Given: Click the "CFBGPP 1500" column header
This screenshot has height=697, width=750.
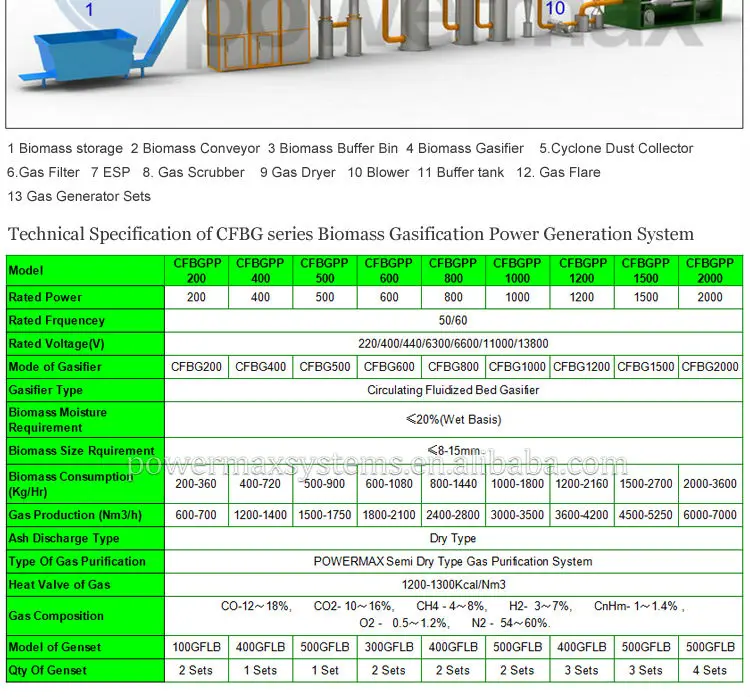Looking at the screenshot, I should [x=646, y=271].
